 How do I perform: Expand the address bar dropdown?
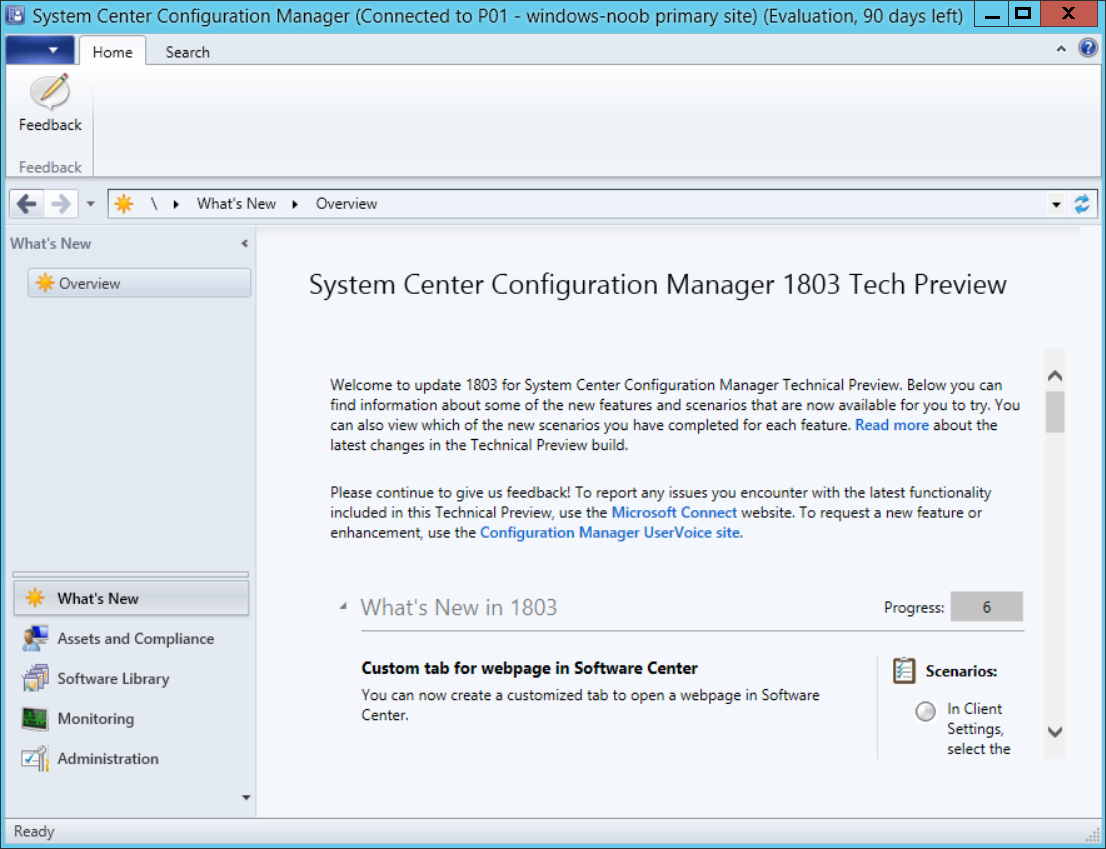pos(1056,205)
